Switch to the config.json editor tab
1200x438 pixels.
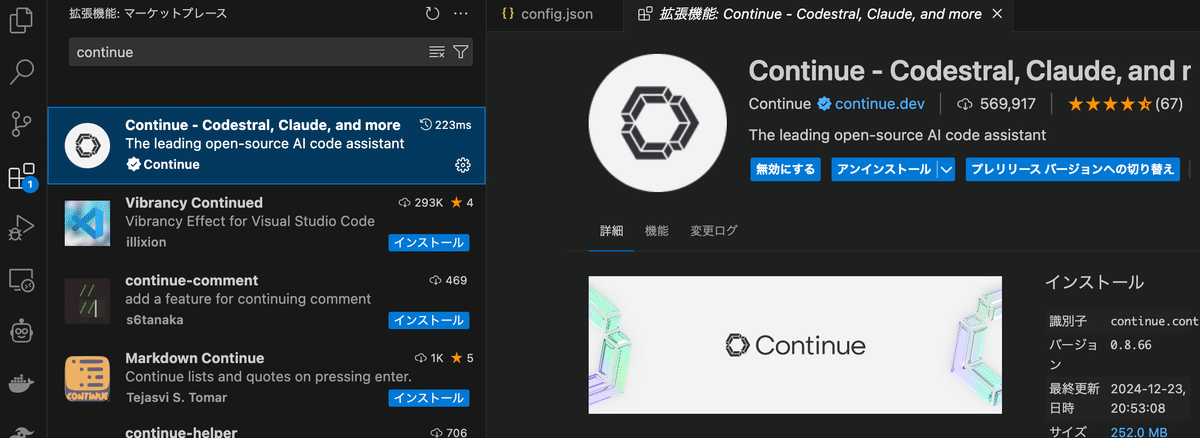coord(556,14)
